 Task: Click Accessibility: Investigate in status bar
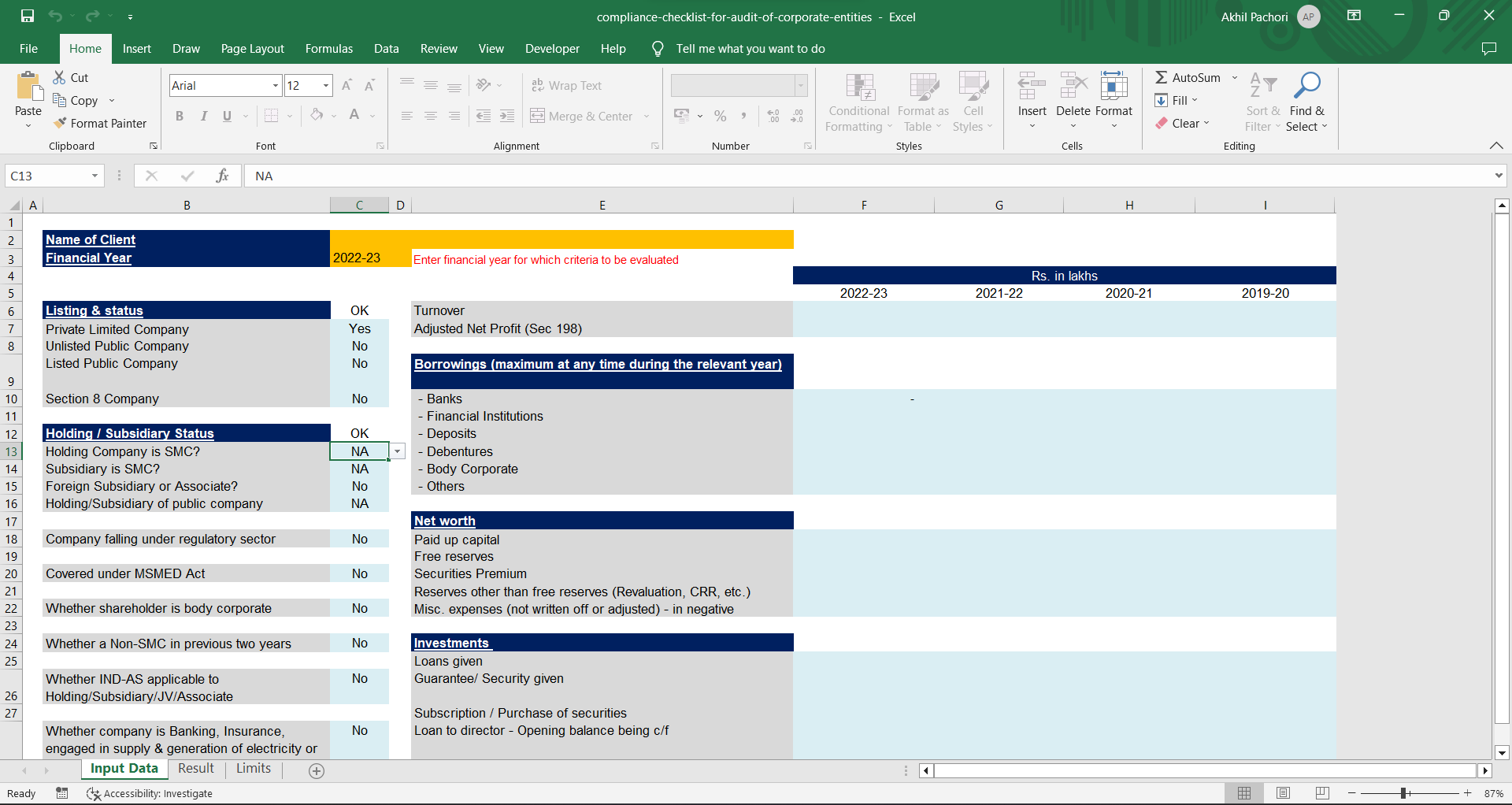pos(150,793)
